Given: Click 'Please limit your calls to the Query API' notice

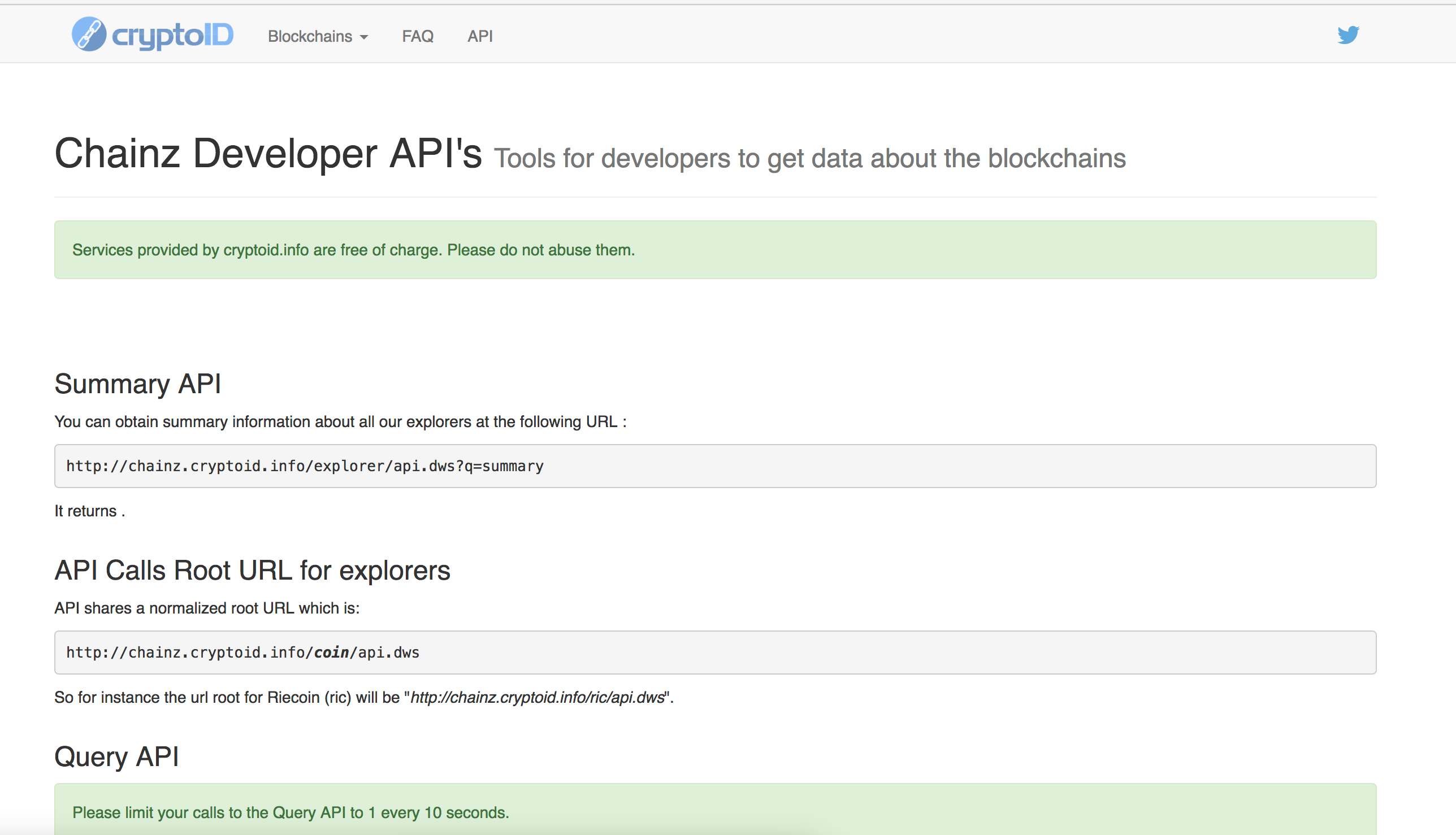Looking at the screenshot, I should [x=715, y=809].
